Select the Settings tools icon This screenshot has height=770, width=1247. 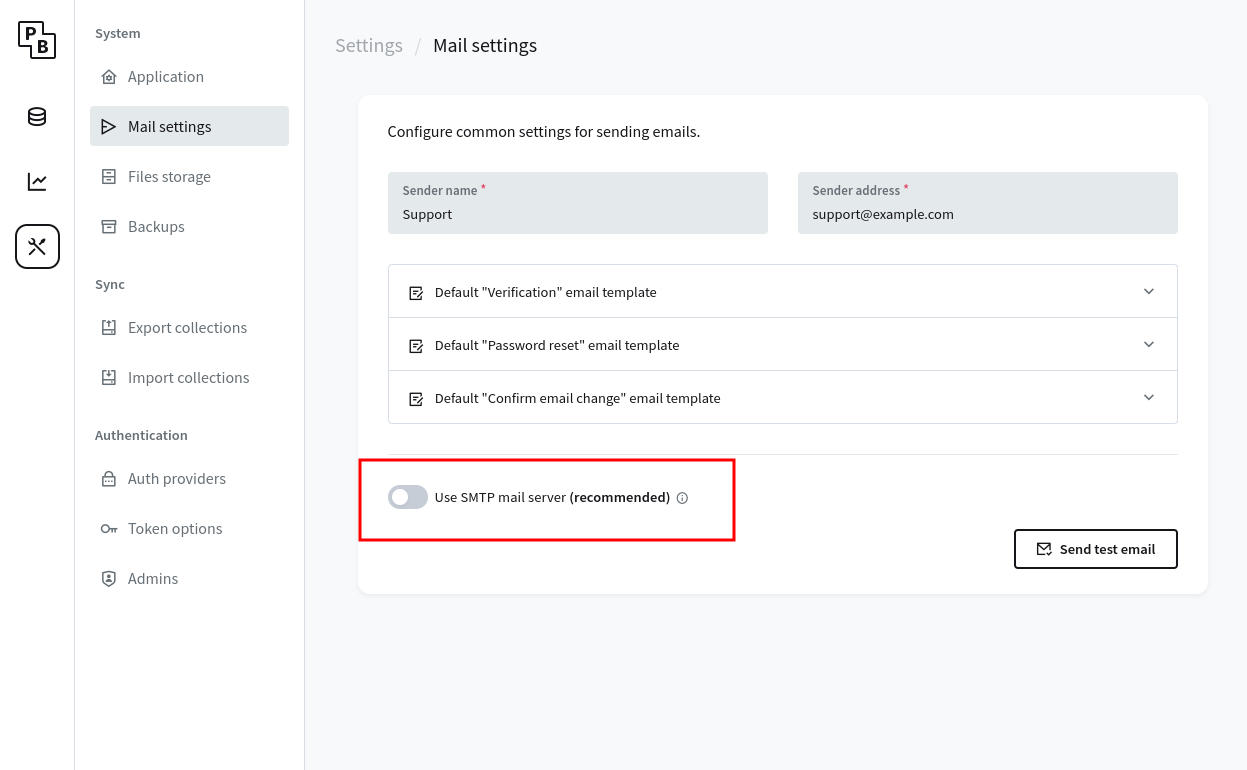[x=37, y=247]
